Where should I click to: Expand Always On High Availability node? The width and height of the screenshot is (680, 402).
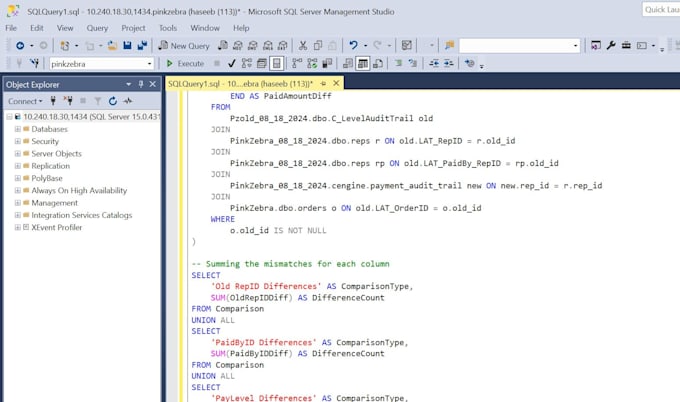coord(17,190)
